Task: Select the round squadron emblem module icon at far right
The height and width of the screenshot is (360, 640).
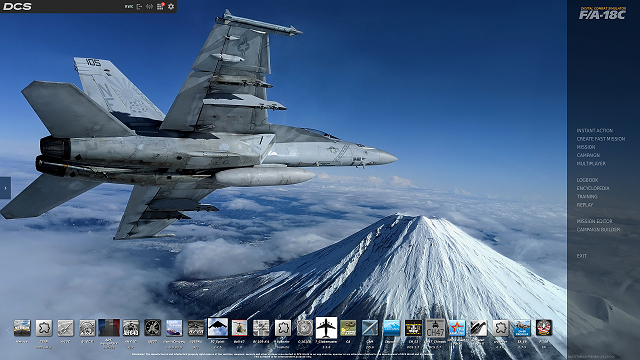Action: coord(544,328)
